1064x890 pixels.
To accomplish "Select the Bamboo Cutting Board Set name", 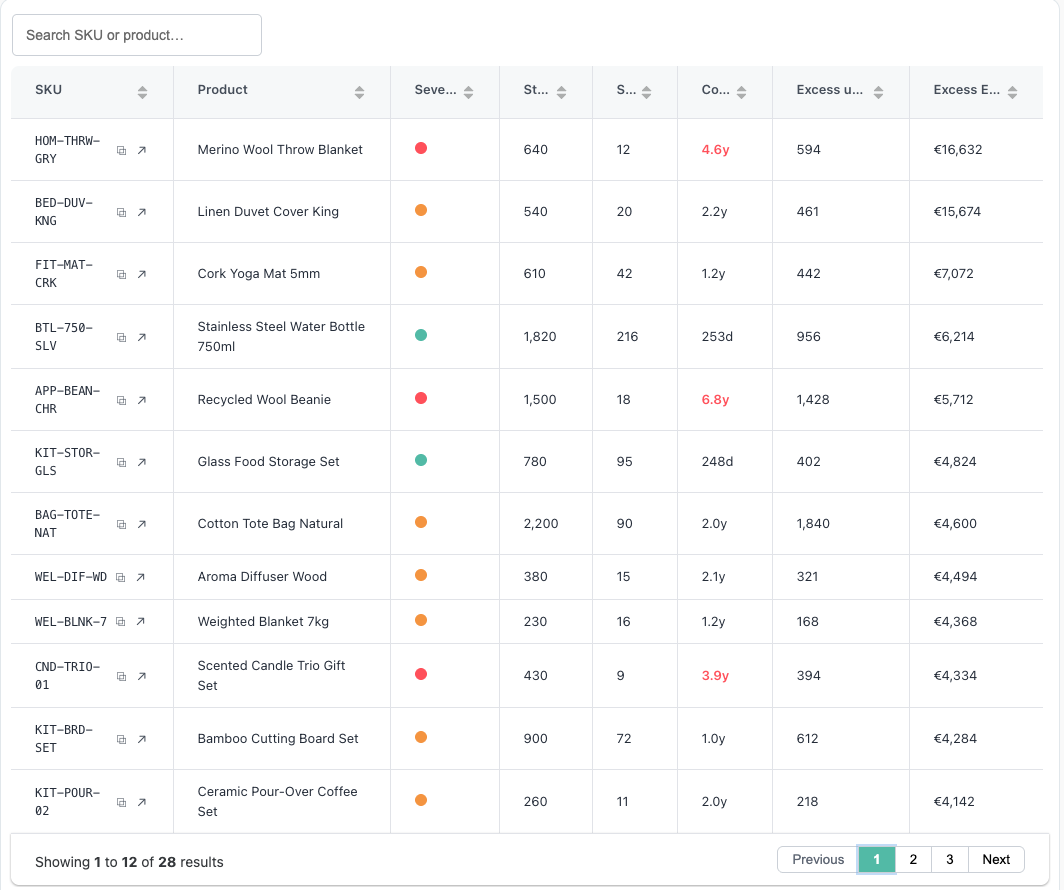I will 278,739.
